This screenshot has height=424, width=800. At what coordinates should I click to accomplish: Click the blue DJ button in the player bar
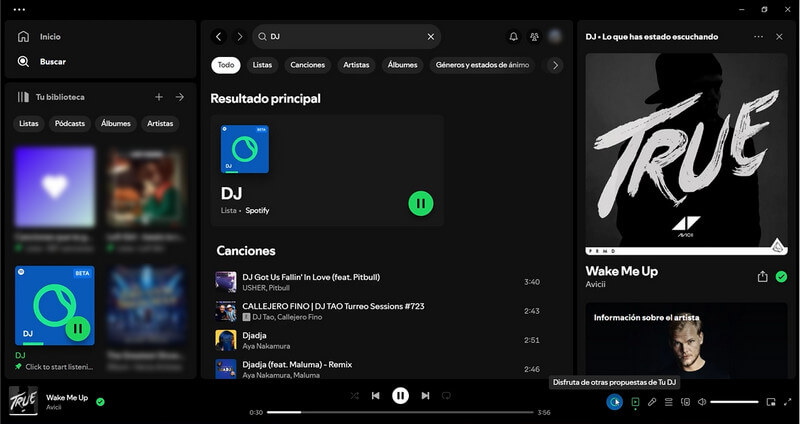point(615,402)
